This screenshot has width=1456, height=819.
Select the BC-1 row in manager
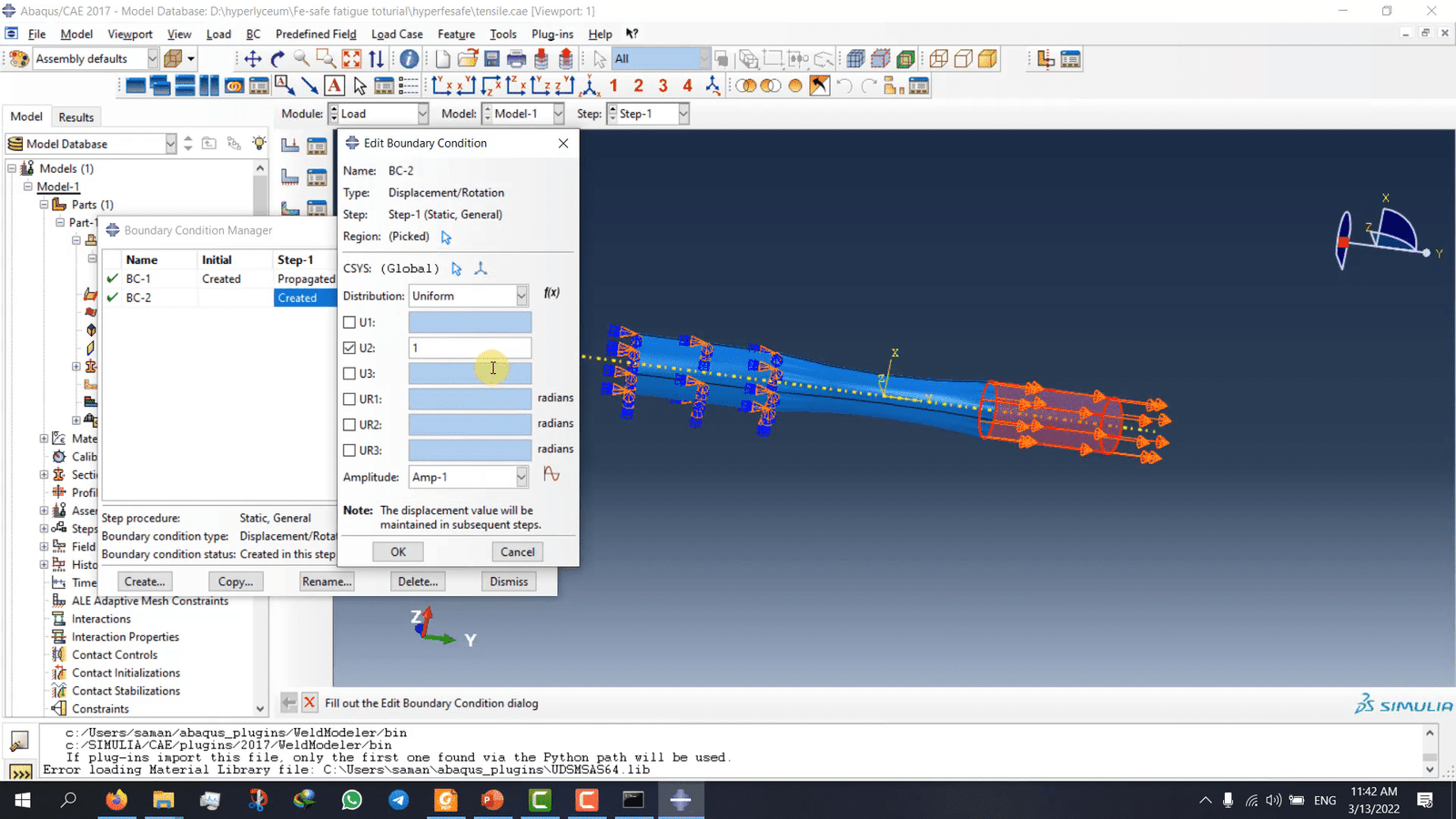click(x=221, y=278)
